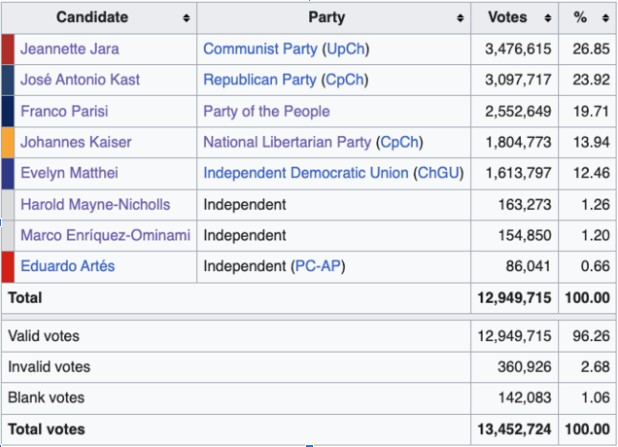Go to Evelyn Matthei page
618x447 pixels.
point(70,173)
